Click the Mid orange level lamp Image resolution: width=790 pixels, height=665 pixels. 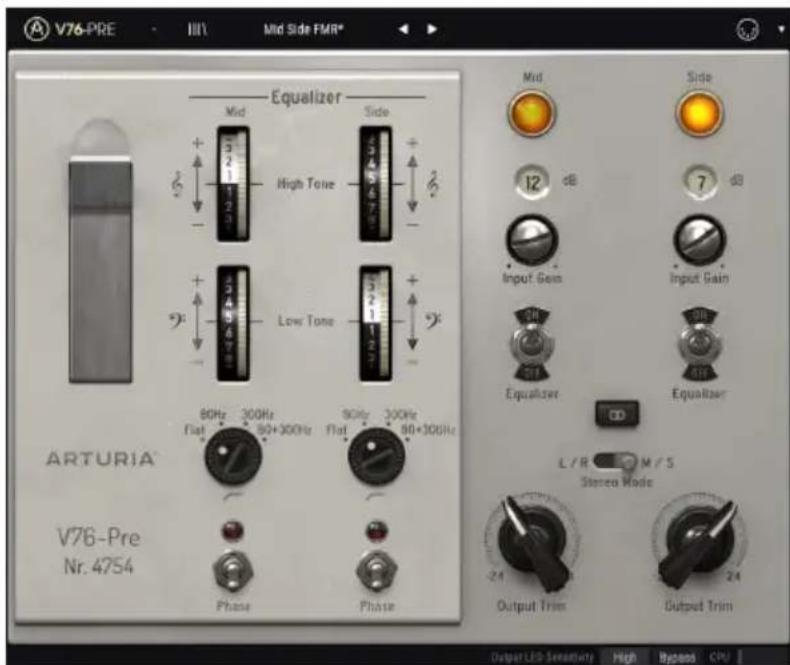point(532,114)
